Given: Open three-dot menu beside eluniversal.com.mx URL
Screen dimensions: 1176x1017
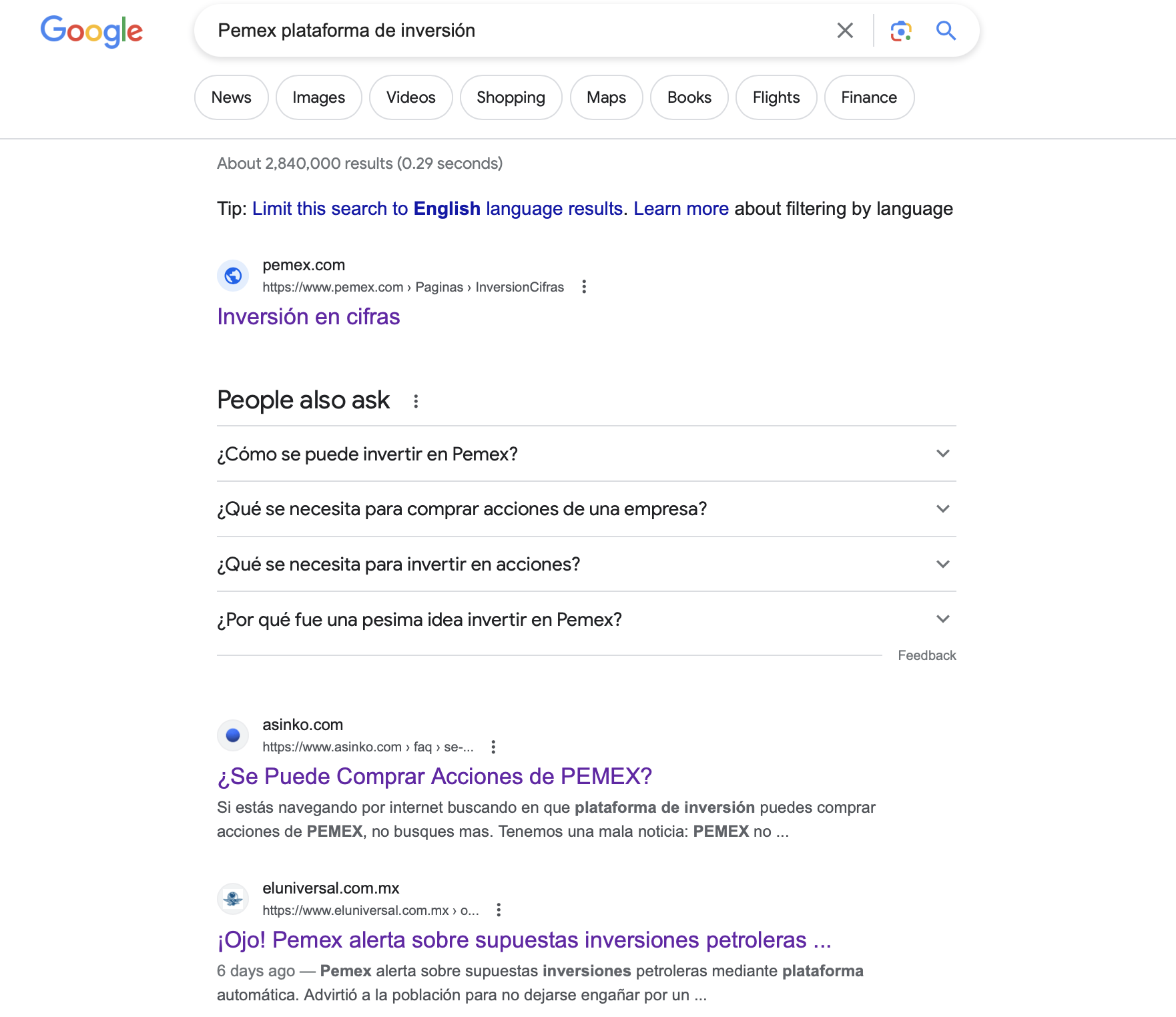Looking at the screenshot, I should tap(499, 910).
